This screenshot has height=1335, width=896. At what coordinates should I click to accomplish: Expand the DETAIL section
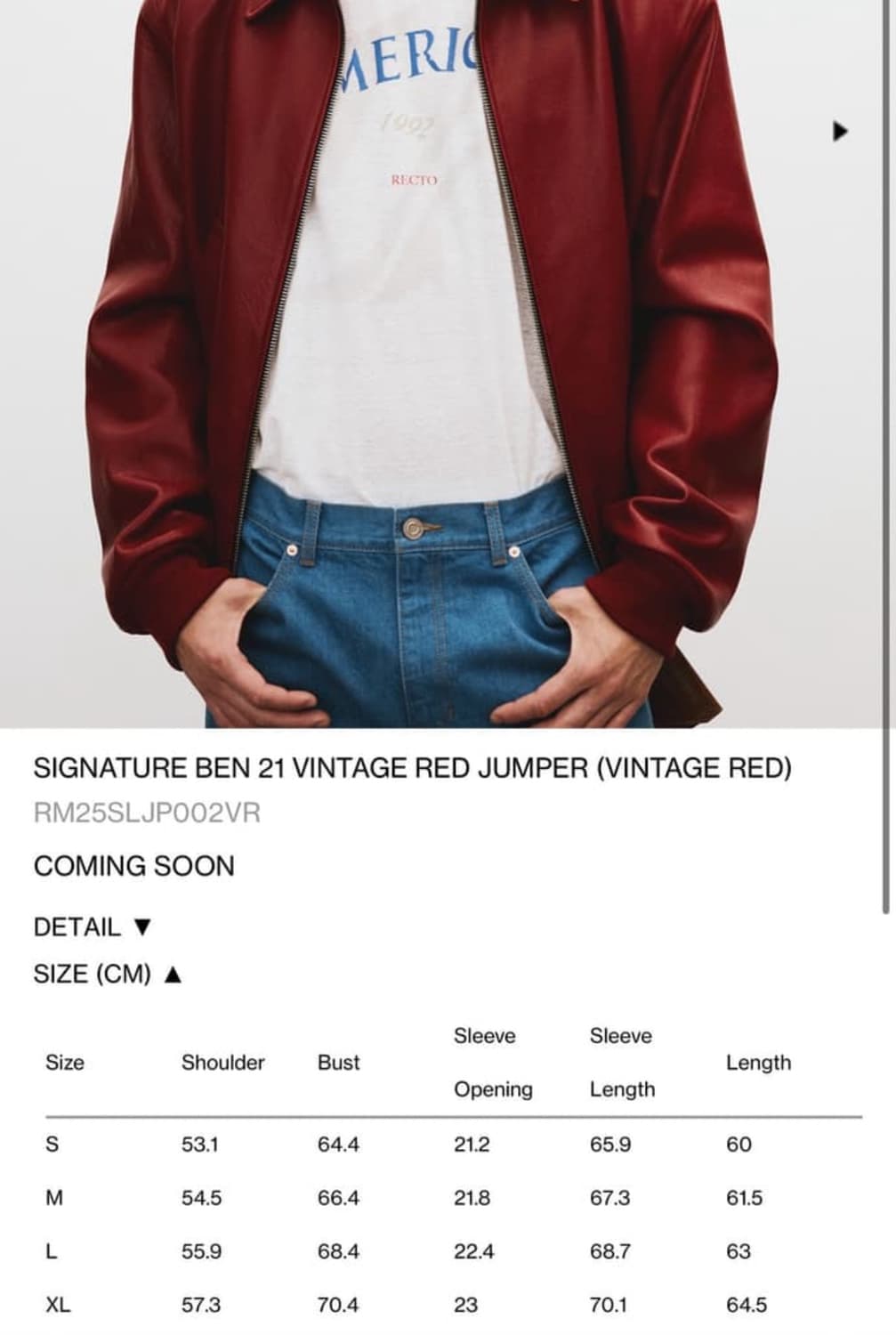point(93,927)
